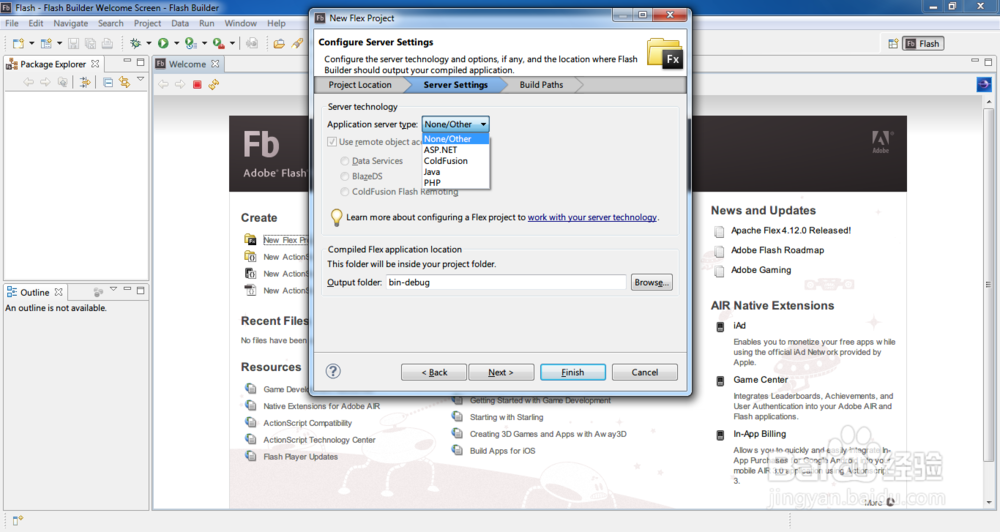Select the Package Explorer tab
1000x532 pixels.
(52, 64)
